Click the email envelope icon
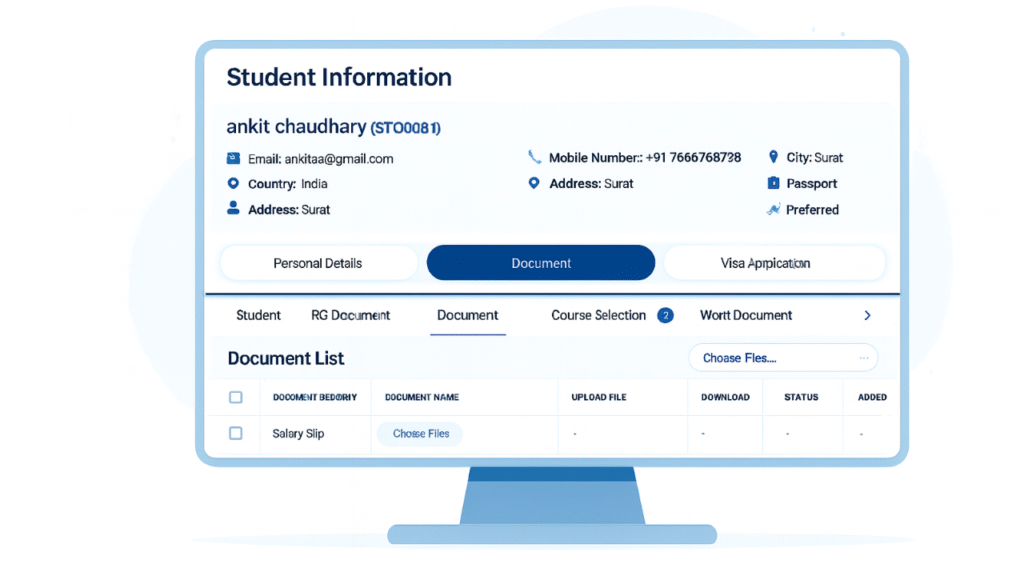The image size is (1024, 576). coord(233,158)
